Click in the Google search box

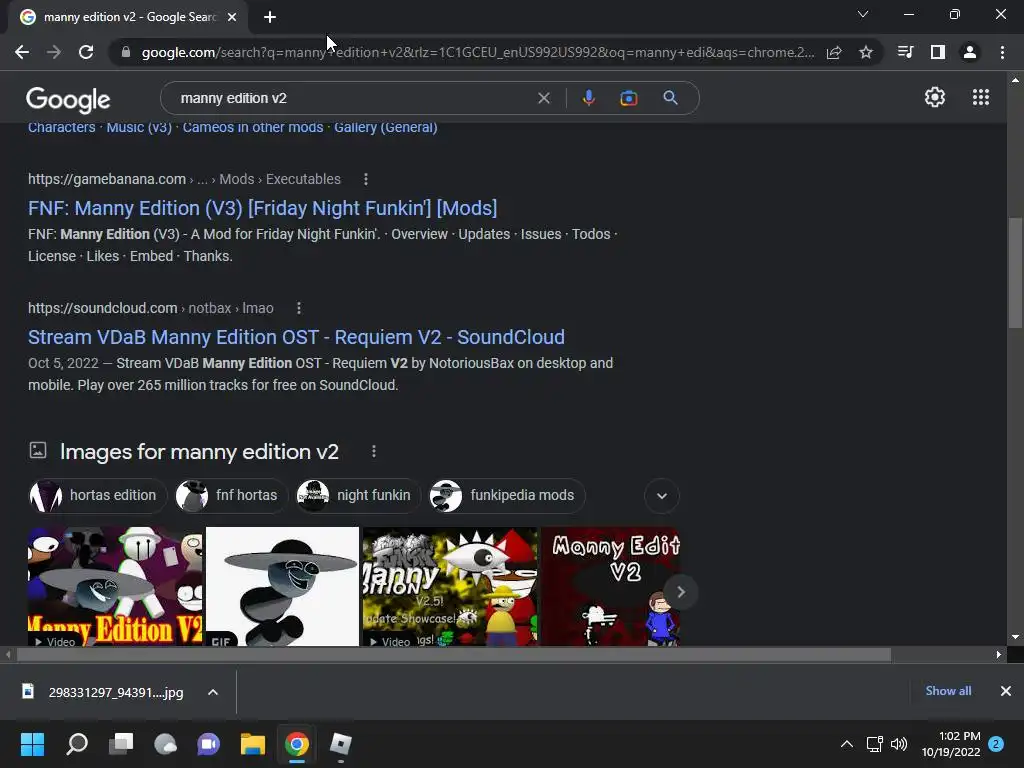tap(353, 98)
